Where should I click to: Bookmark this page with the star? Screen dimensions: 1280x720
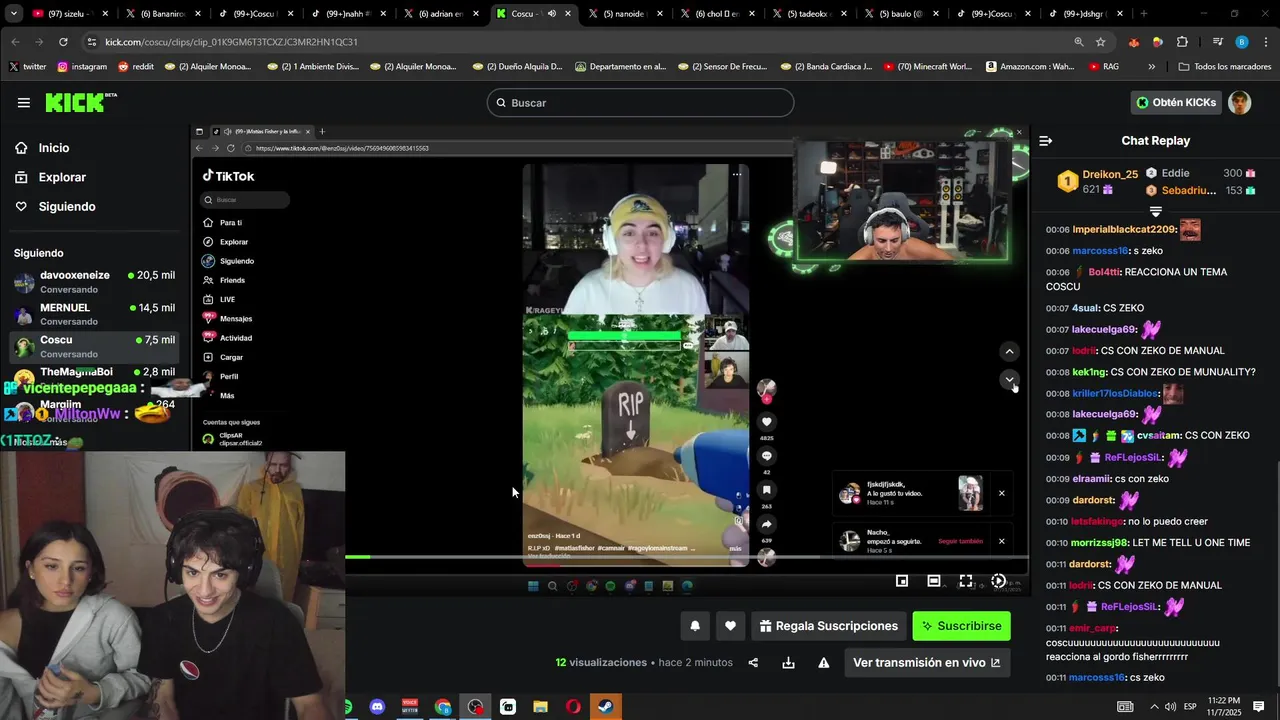point(1101,42)
